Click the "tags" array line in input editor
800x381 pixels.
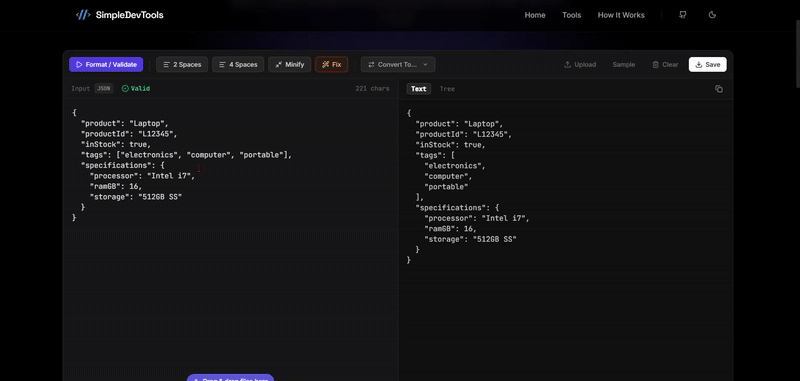click(186, 155)
